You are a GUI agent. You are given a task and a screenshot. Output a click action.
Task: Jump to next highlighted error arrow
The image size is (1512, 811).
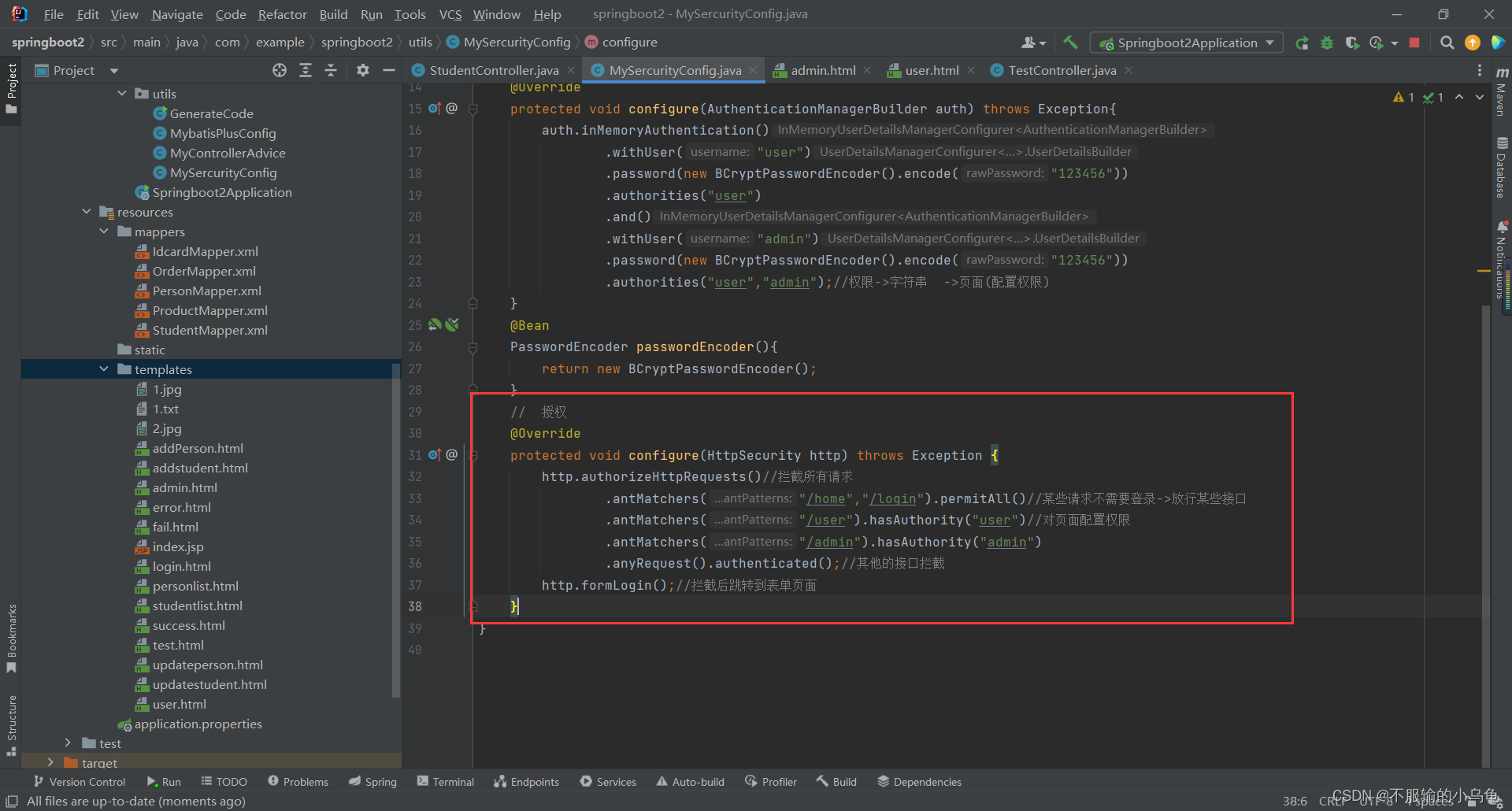pyautogui.click(x=1480, y=97)
